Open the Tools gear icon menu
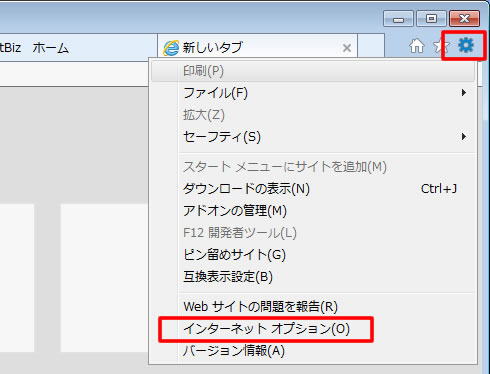The width and height of the screenshot is (490, 374). pos(466,45)
